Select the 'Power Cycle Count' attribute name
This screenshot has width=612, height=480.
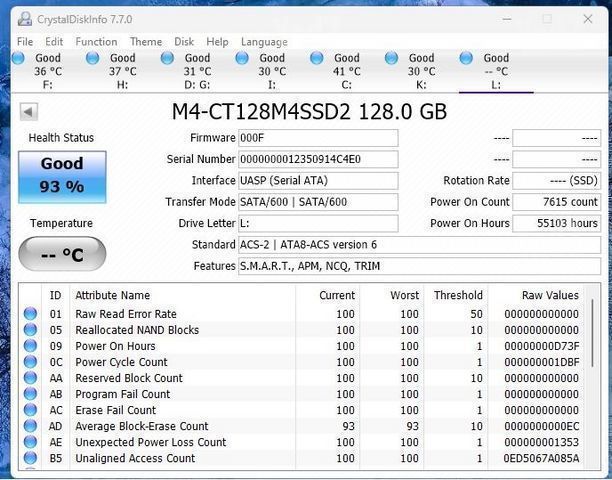pyautogui.click(x=121, y=362)
